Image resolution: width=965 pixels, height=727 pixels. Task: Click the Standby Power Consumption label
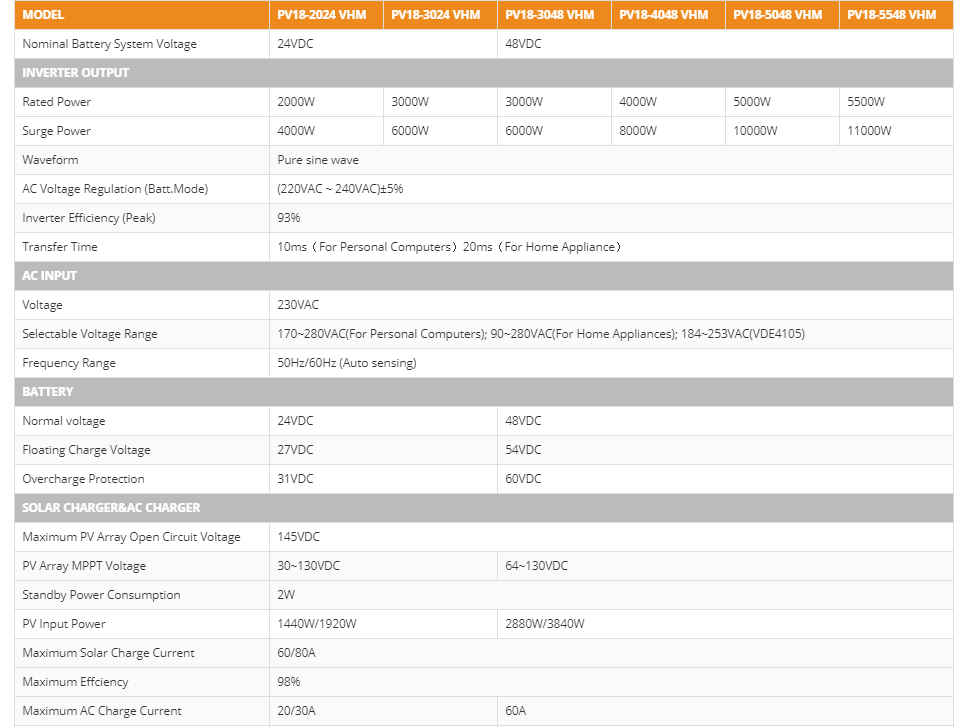[101, 595]
